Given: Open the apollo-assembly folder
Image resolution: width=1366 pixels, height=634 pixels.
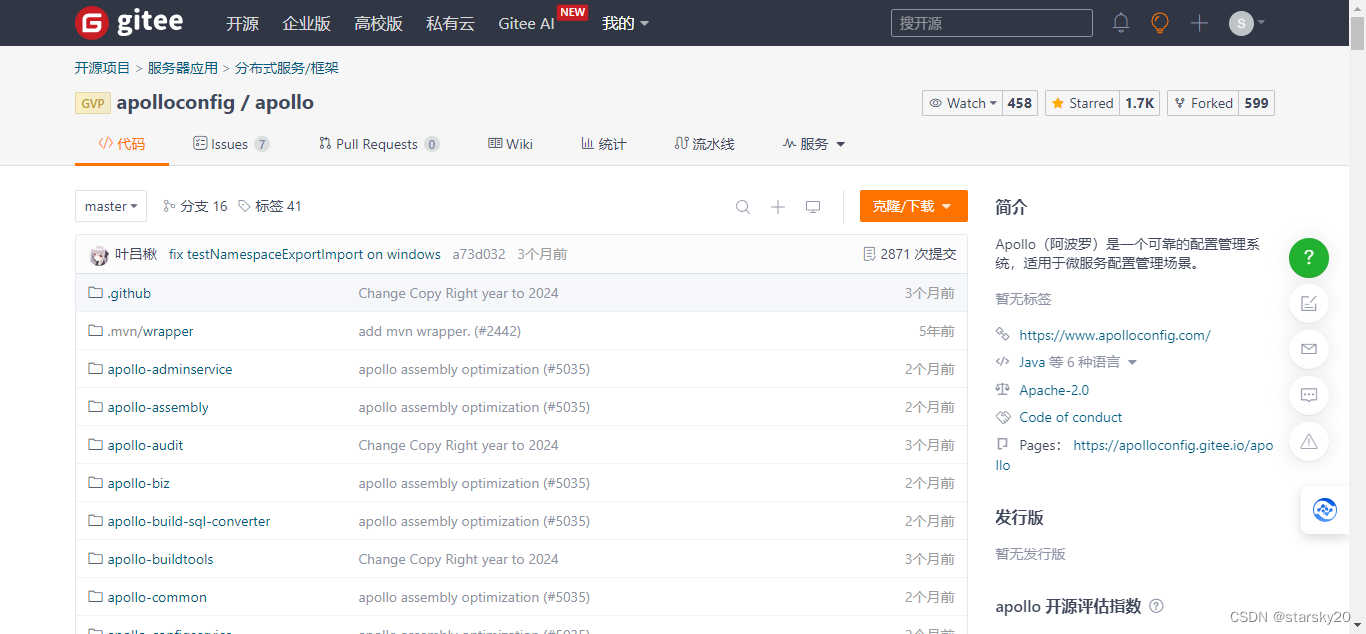Looking at the screenshot, I should tap(158, 407).
